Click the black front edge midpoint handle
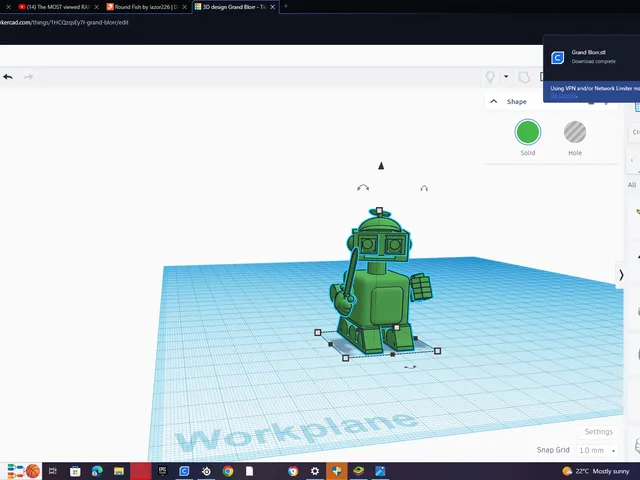Image resolution: width=640 pixels, height=480 pixels. pyautogui.click(x=393, y=354)
